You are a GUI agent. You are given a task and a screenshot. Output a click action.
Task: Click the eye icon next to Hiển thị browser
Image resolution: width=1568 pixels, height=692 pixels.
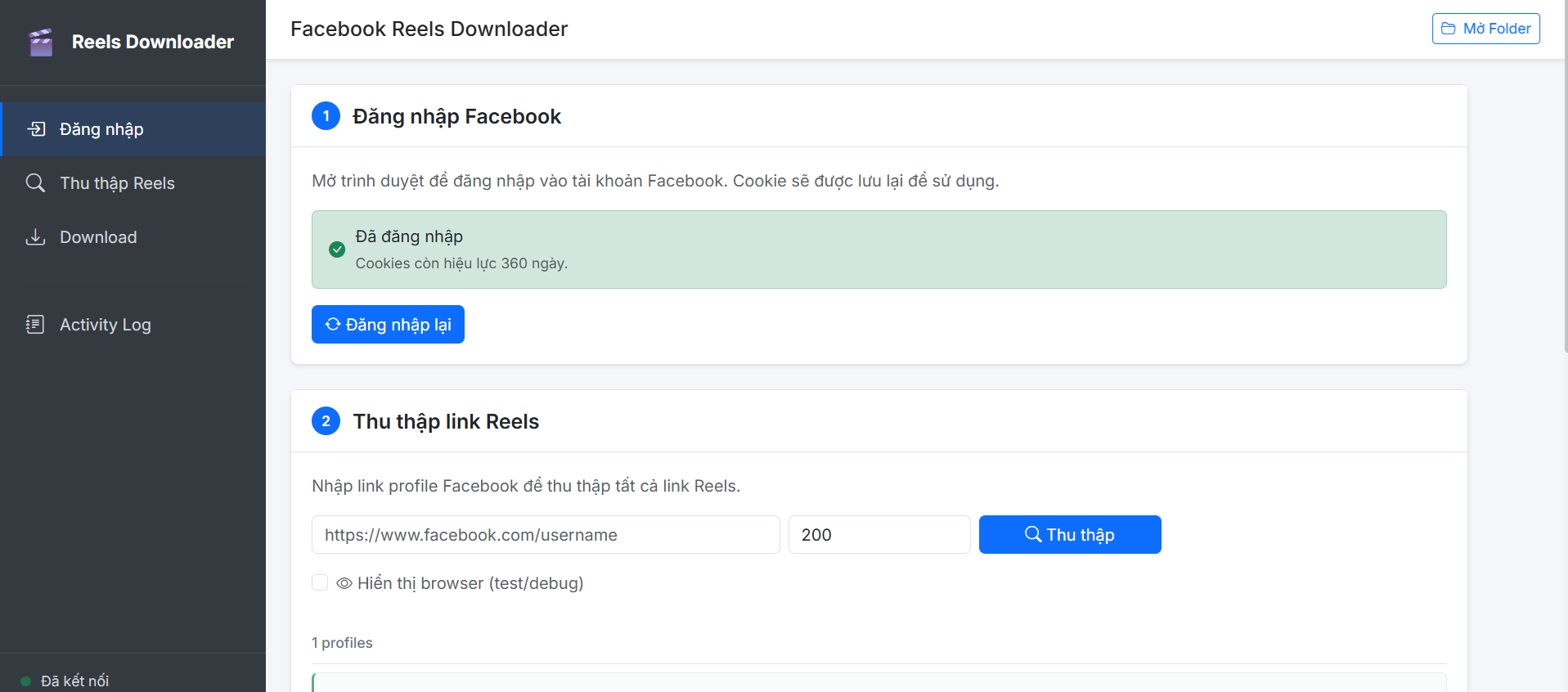point(344,583)
